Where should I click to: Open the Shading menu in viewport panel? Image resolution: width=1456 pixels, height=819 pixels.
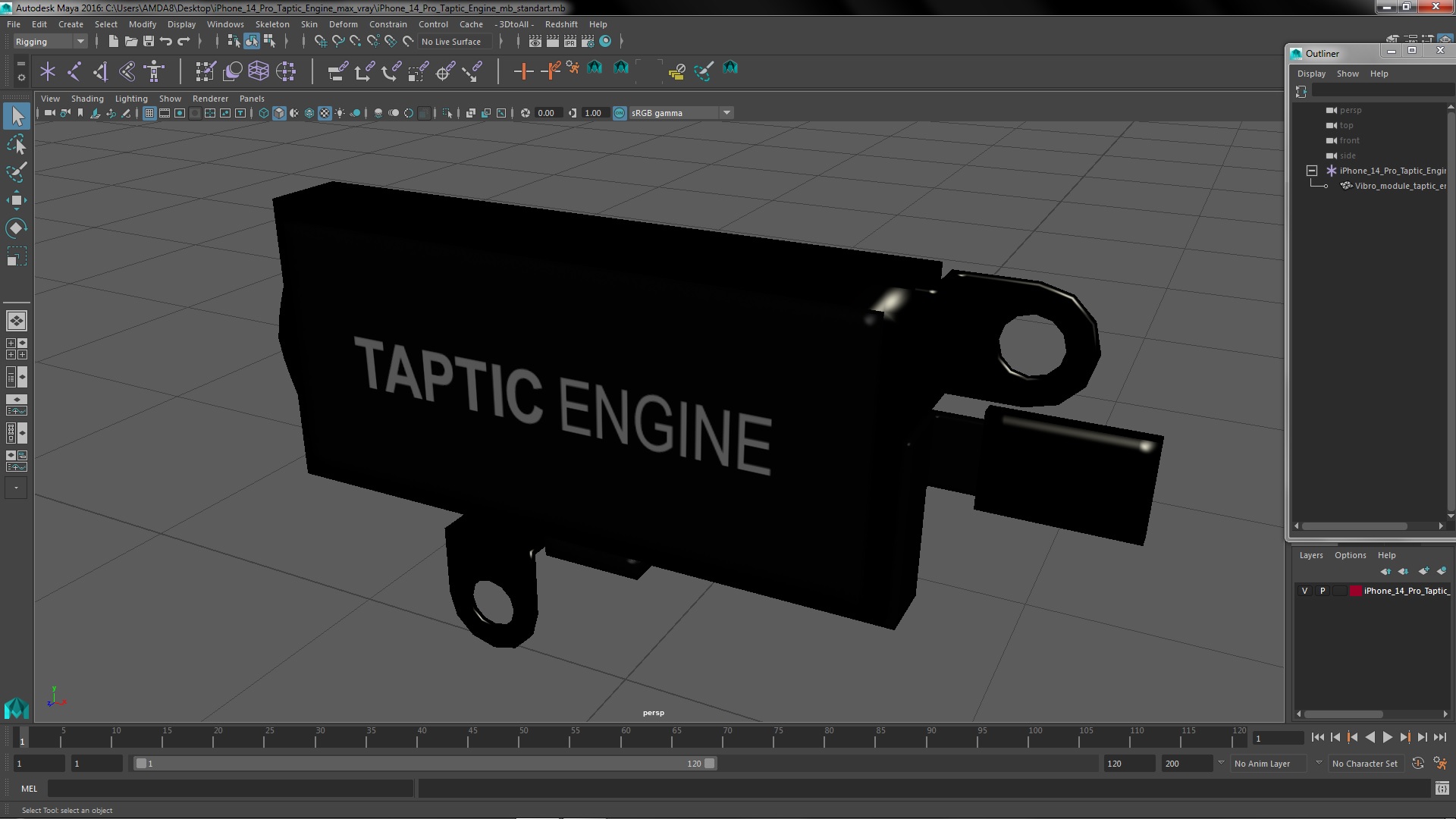tap(87, 99)
